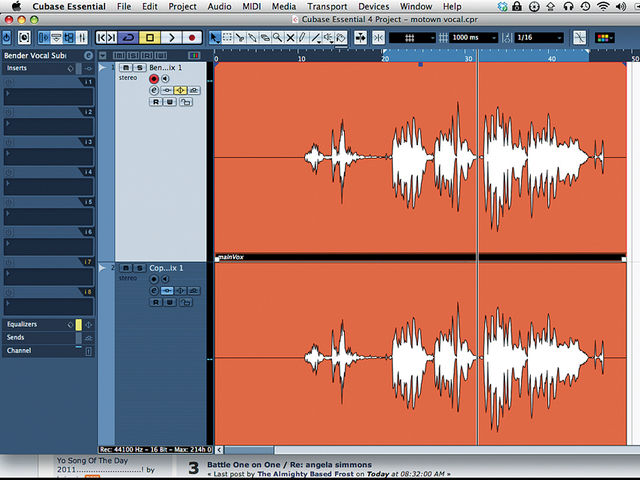Image resolution: width=640 pixels, height=480 pixels.
Task: Toggle yellow EQ bypass on Ben...ix 1
Action: [180, 91]
